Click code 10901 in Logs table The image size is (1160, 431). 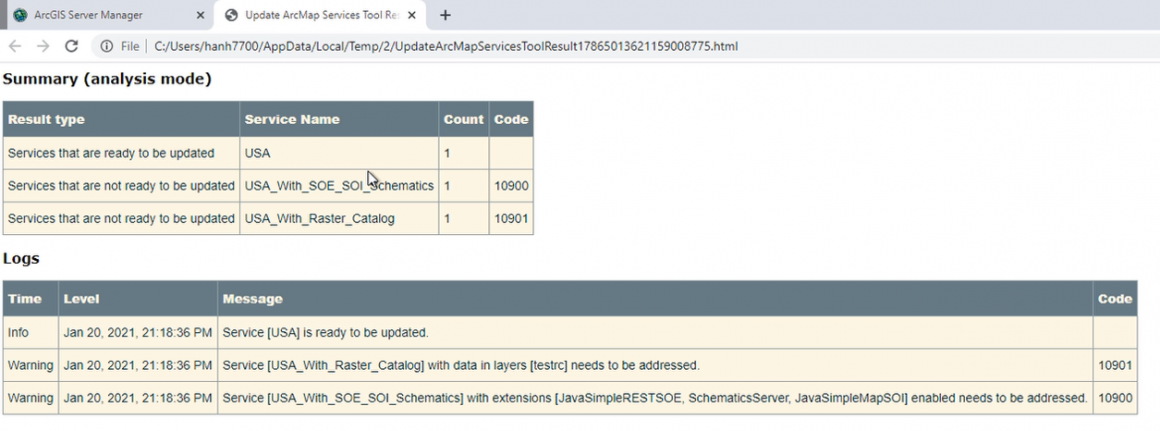click(x=1115, y=365)
